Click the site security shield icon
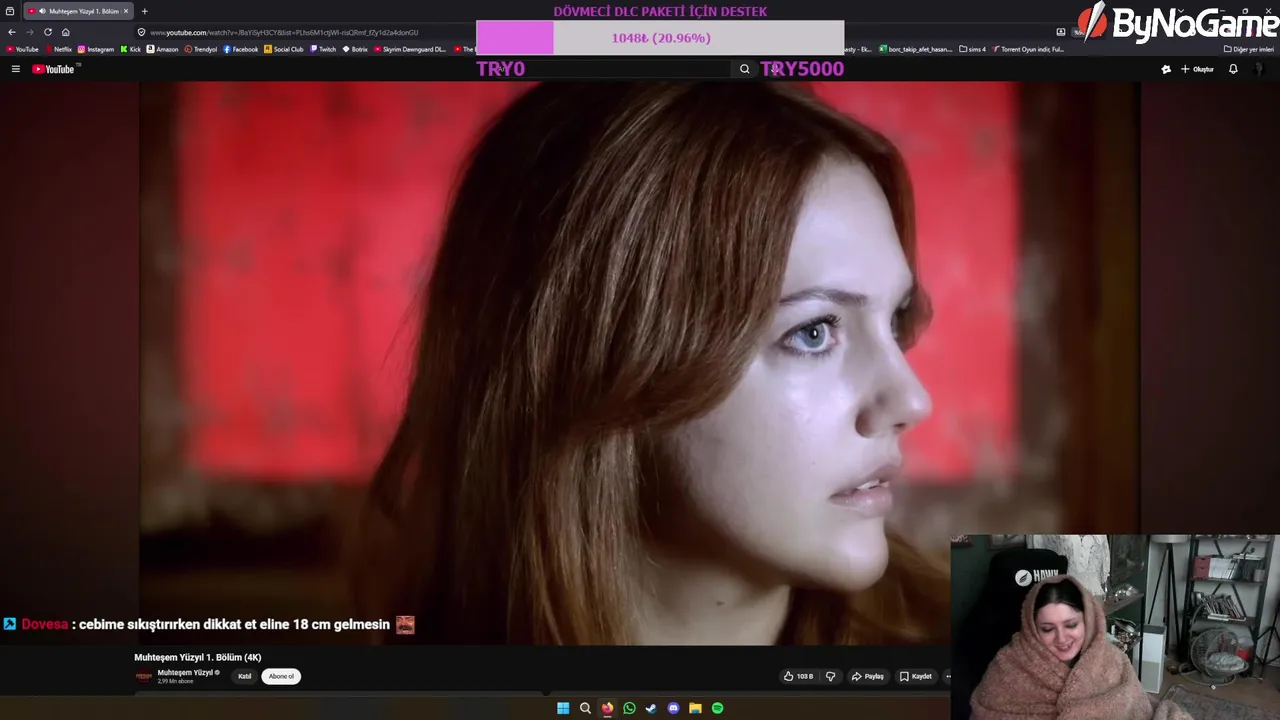1280x720 pixels. coord(142,32)
